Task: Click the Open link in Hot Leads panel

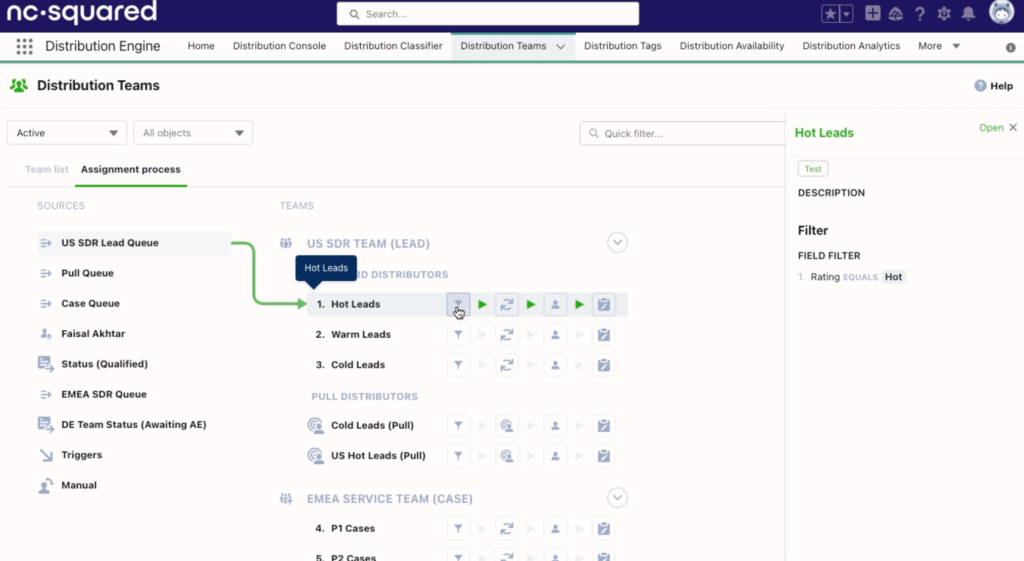Action: pyautogui.click(x=991, y=127)
